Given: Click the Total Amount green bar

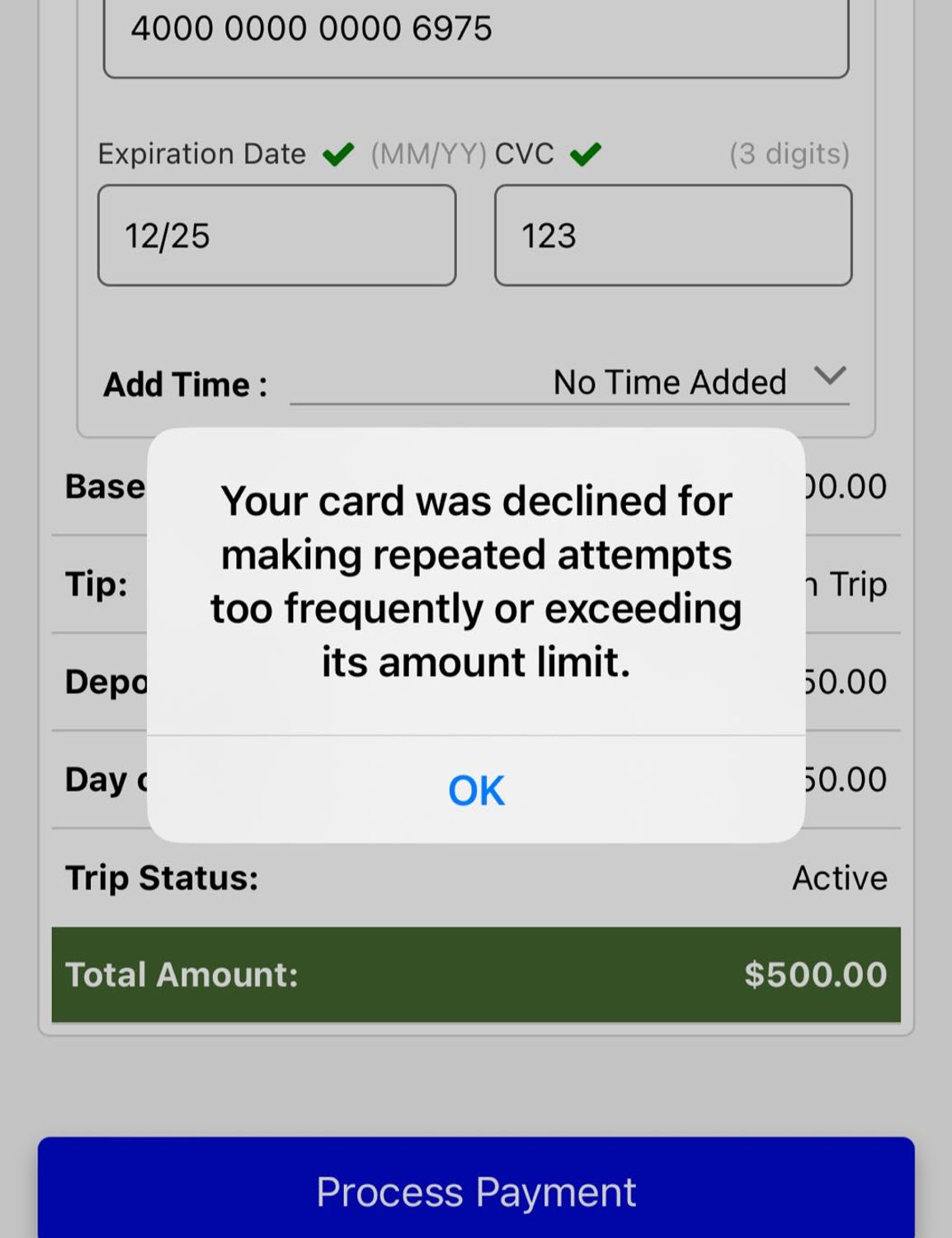Looking at the screenshot, I should click(476, 974).
